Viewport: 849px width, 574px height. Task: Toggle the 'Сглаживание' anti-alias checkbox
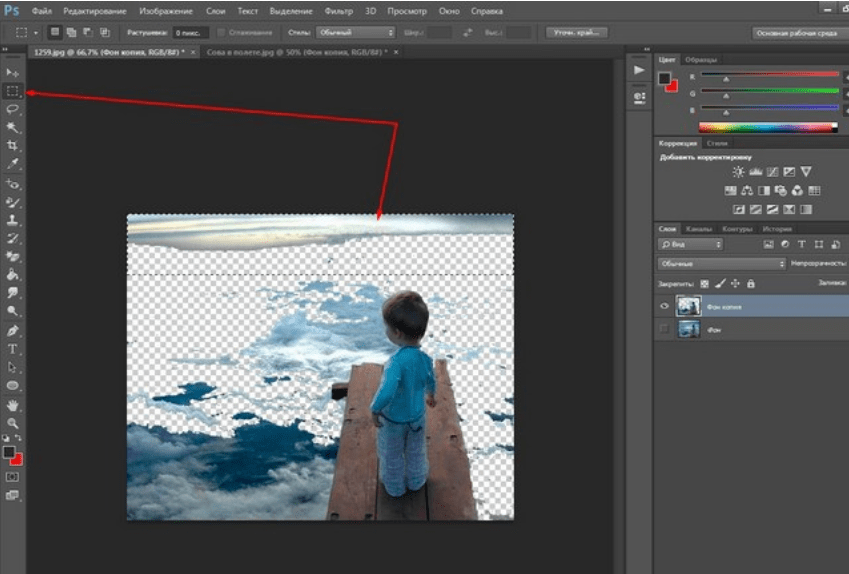[x=221, y=33]
